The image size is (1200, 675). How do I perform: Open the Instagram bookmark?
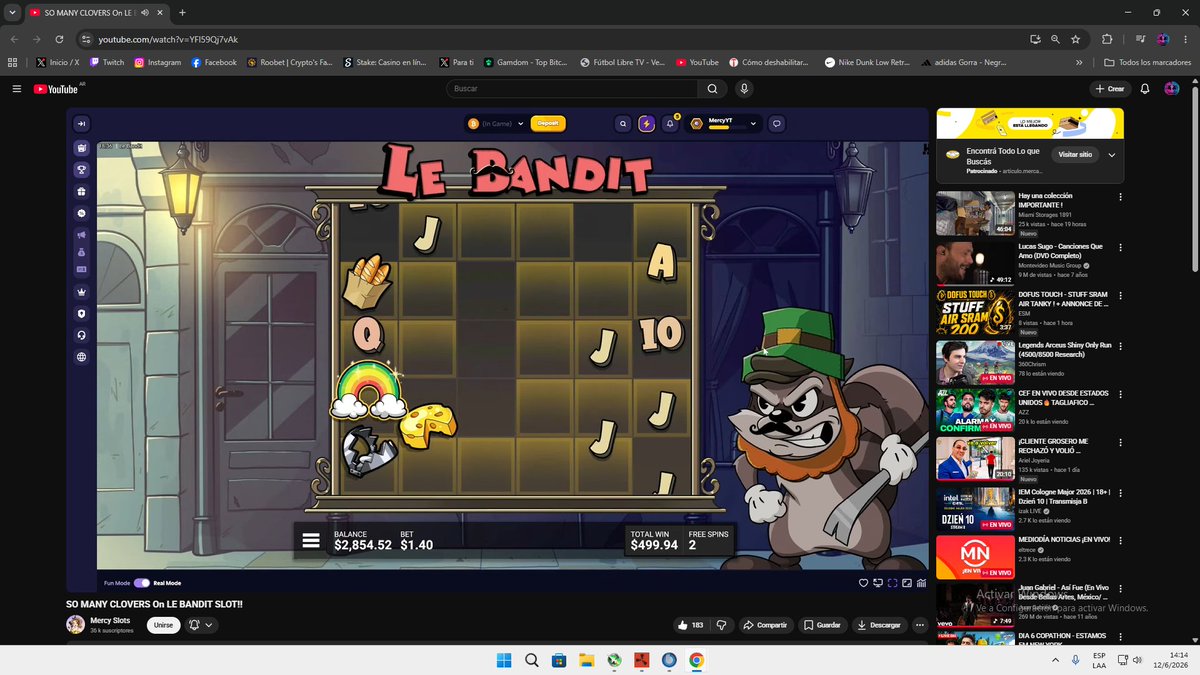pos(158,62)
